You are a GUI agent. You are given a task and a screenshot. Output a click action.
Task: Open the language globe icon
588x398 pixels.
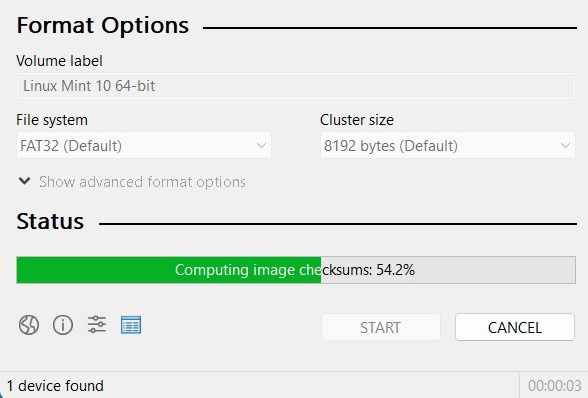(29, 325)
